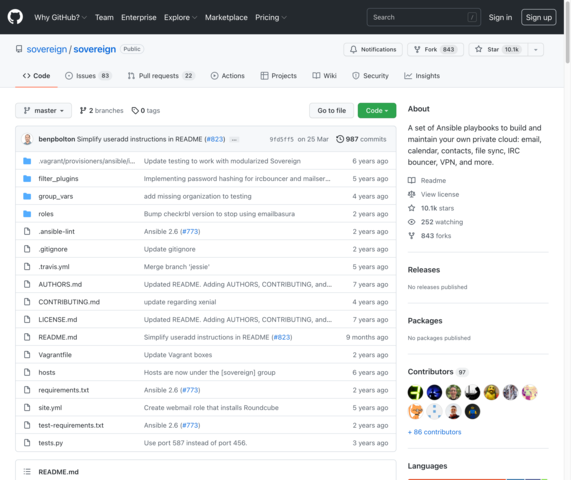Open the Projects tab
Image resolution: width=571 pixels, height=480 pixels.
click(x=279, y=76)
